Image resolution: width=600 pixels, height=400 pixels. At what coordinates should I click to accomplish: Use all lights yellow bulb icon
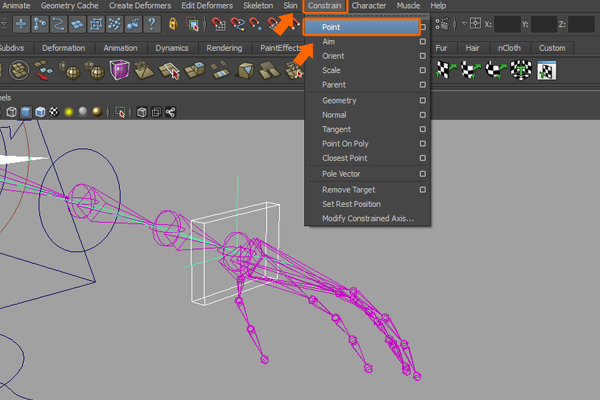point(69,112)
